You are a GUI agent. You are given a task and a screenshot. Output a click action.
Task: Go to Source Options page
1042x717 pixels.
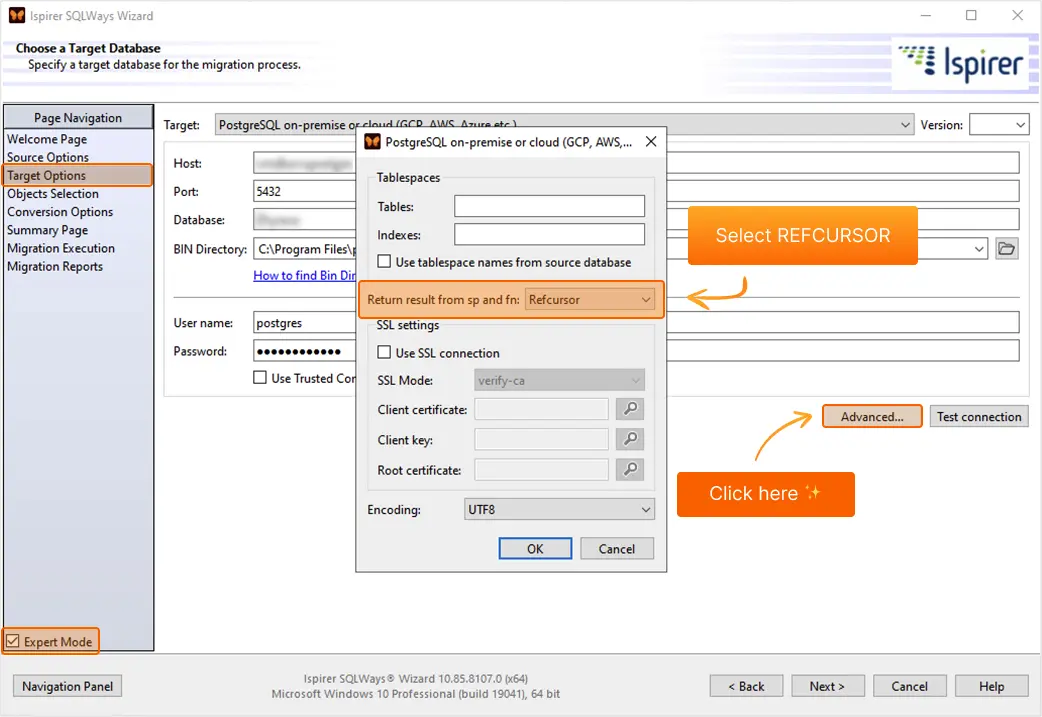click(x=48, y=157)
